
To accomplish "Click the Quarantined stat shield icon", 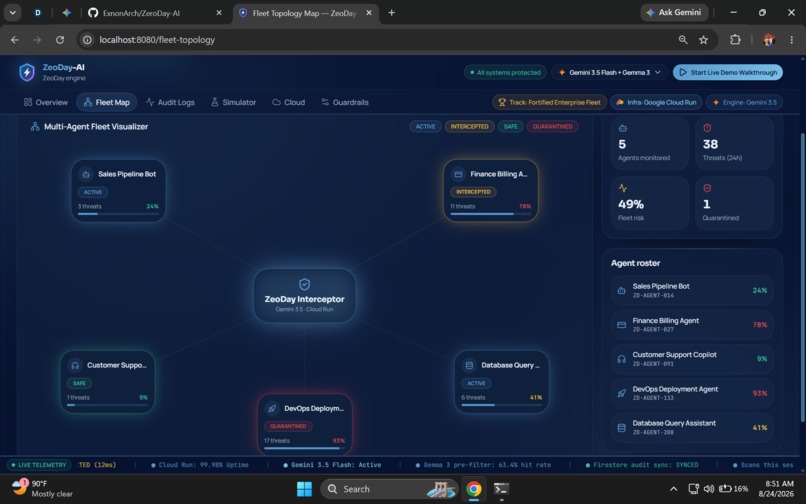I will pos(707,188).
